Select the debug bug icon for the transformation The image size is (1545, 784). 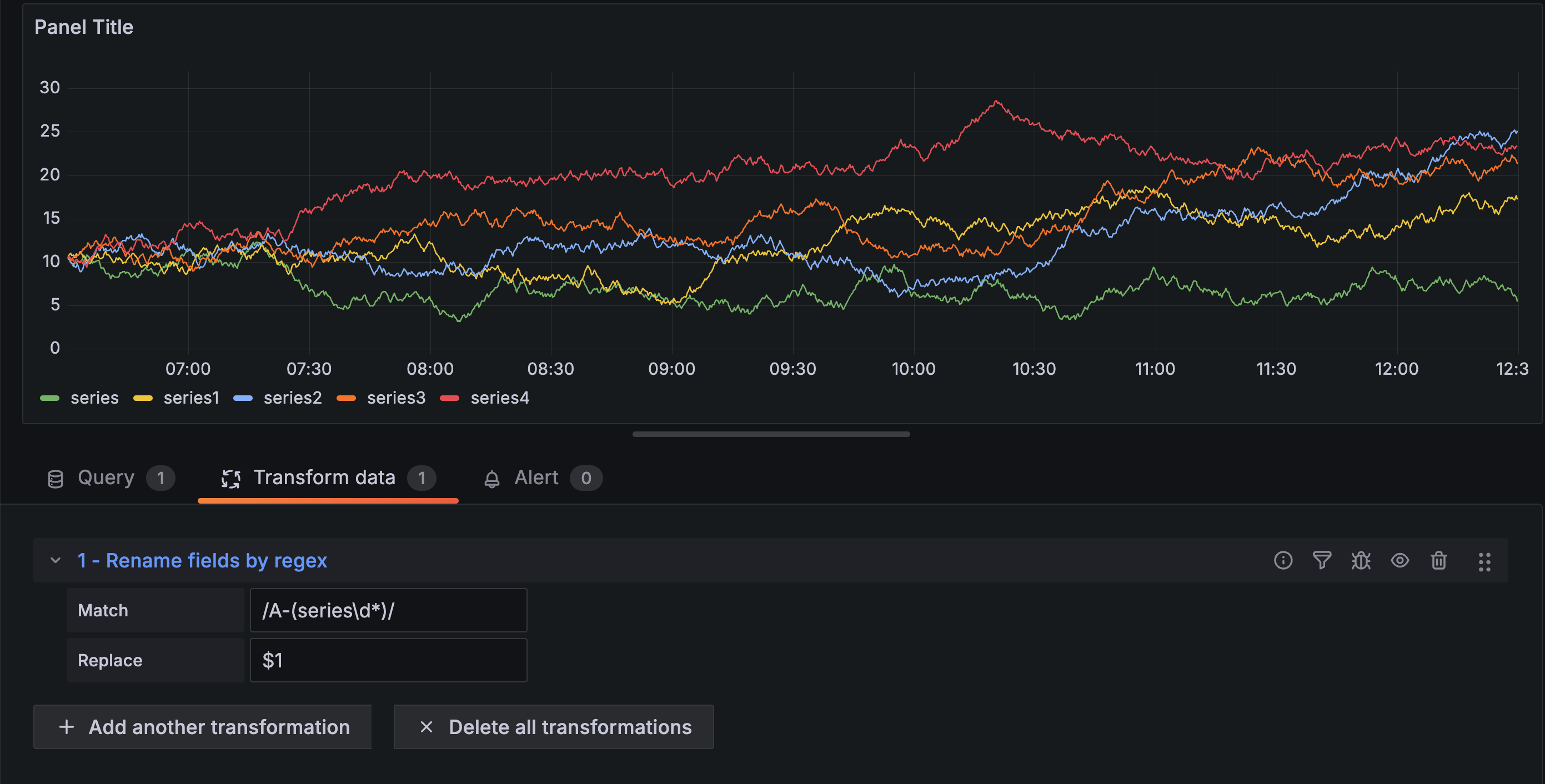coord(1361,560)
